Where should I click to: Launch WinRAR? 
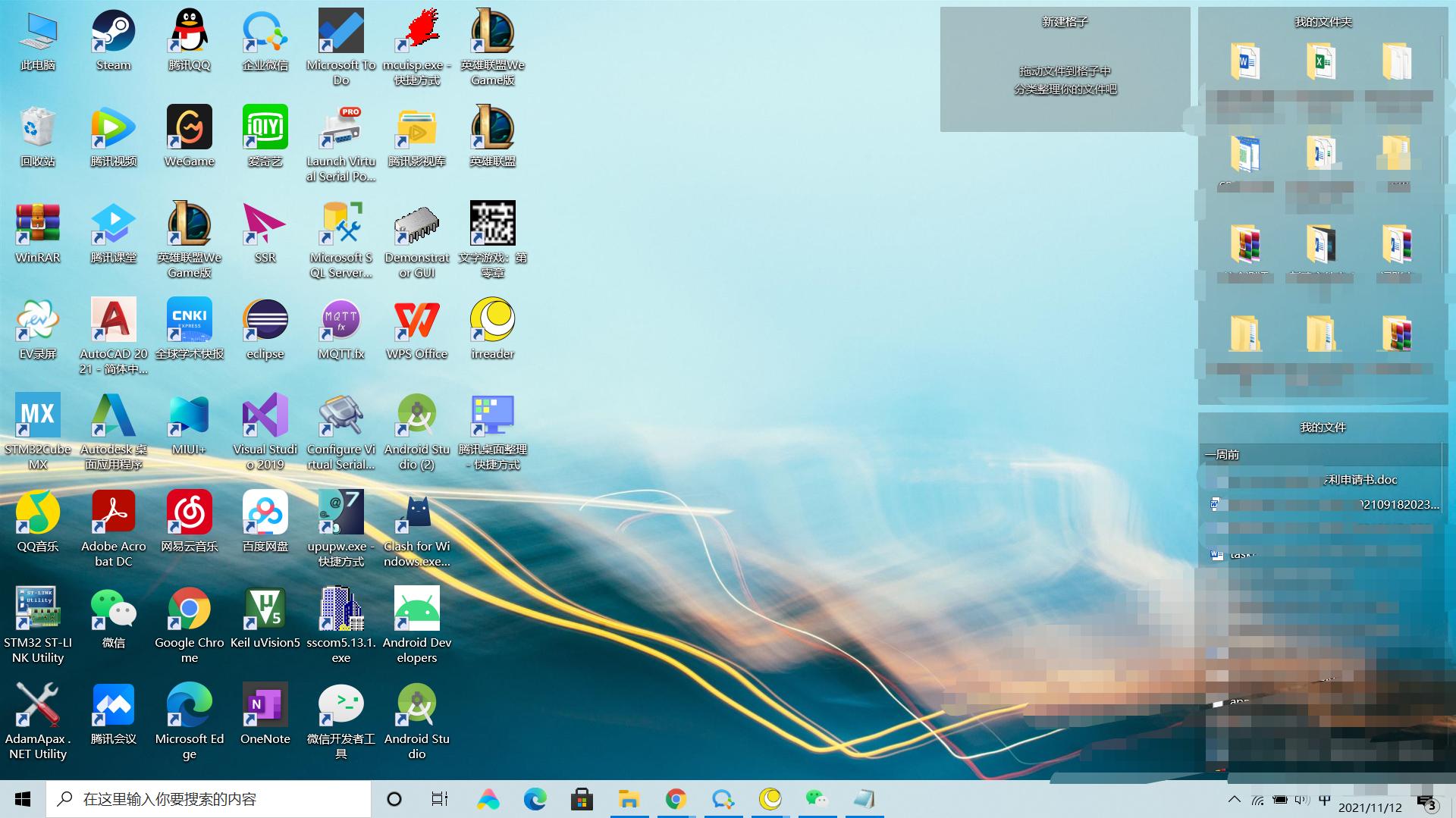pyautogui.click(x=37, y=224)
